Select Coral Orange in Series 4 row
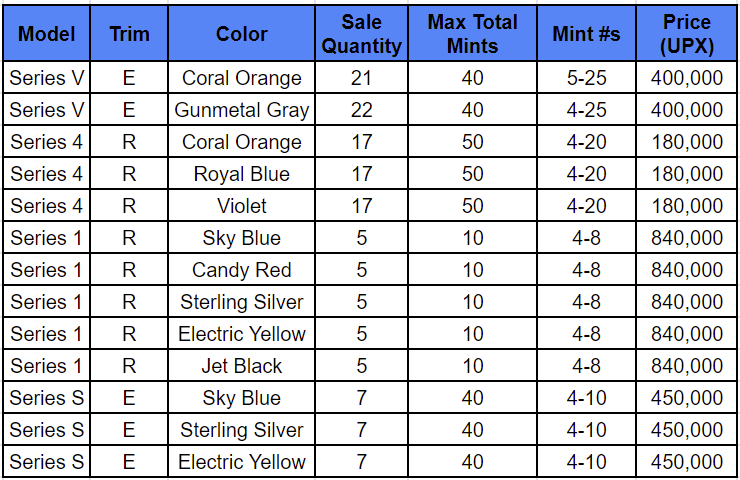Image resolution: width=740 pixels, height=480 pixels. (x=242, y=142)
